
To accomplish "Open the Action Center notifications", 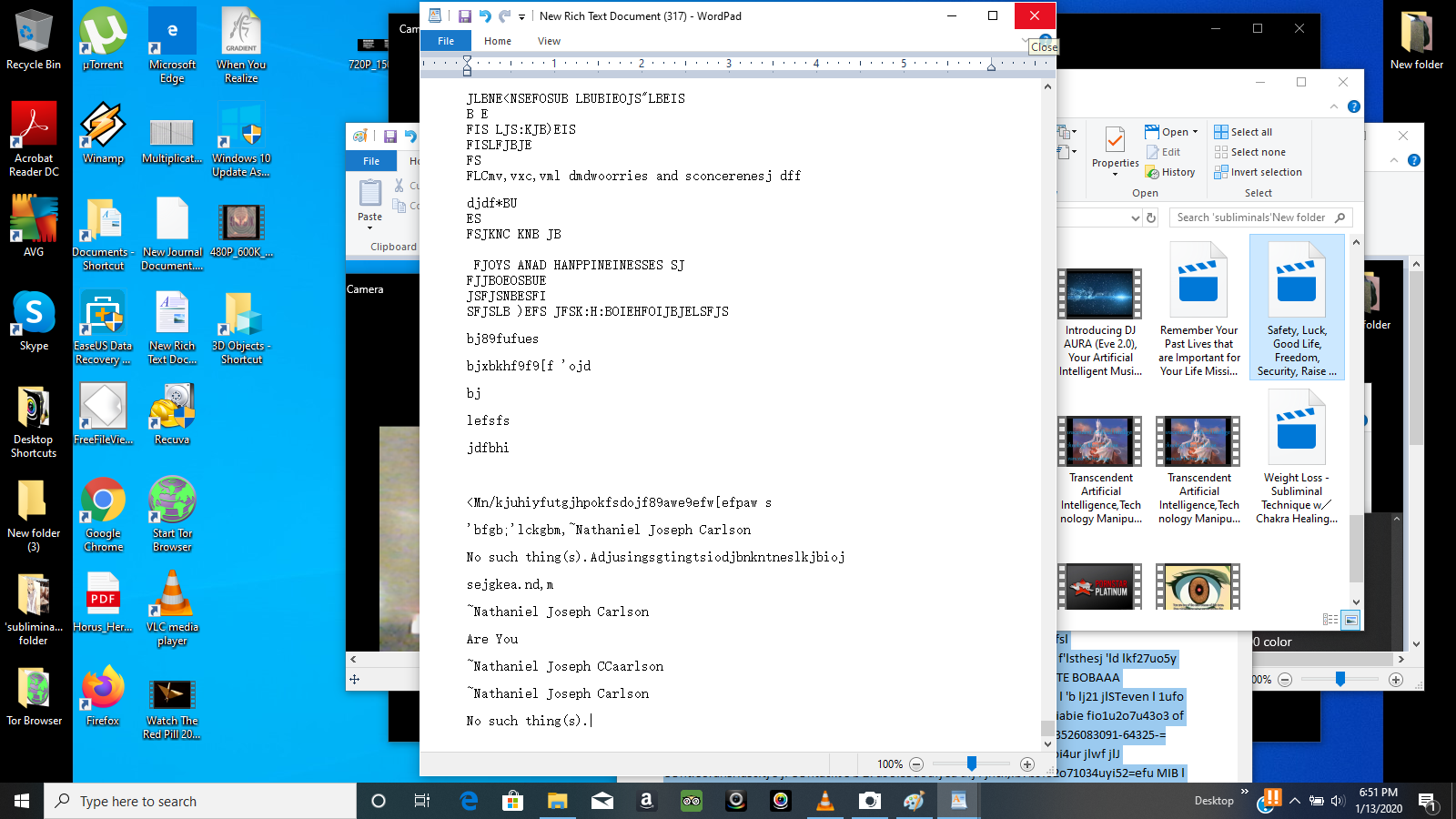I will 1427,801.
